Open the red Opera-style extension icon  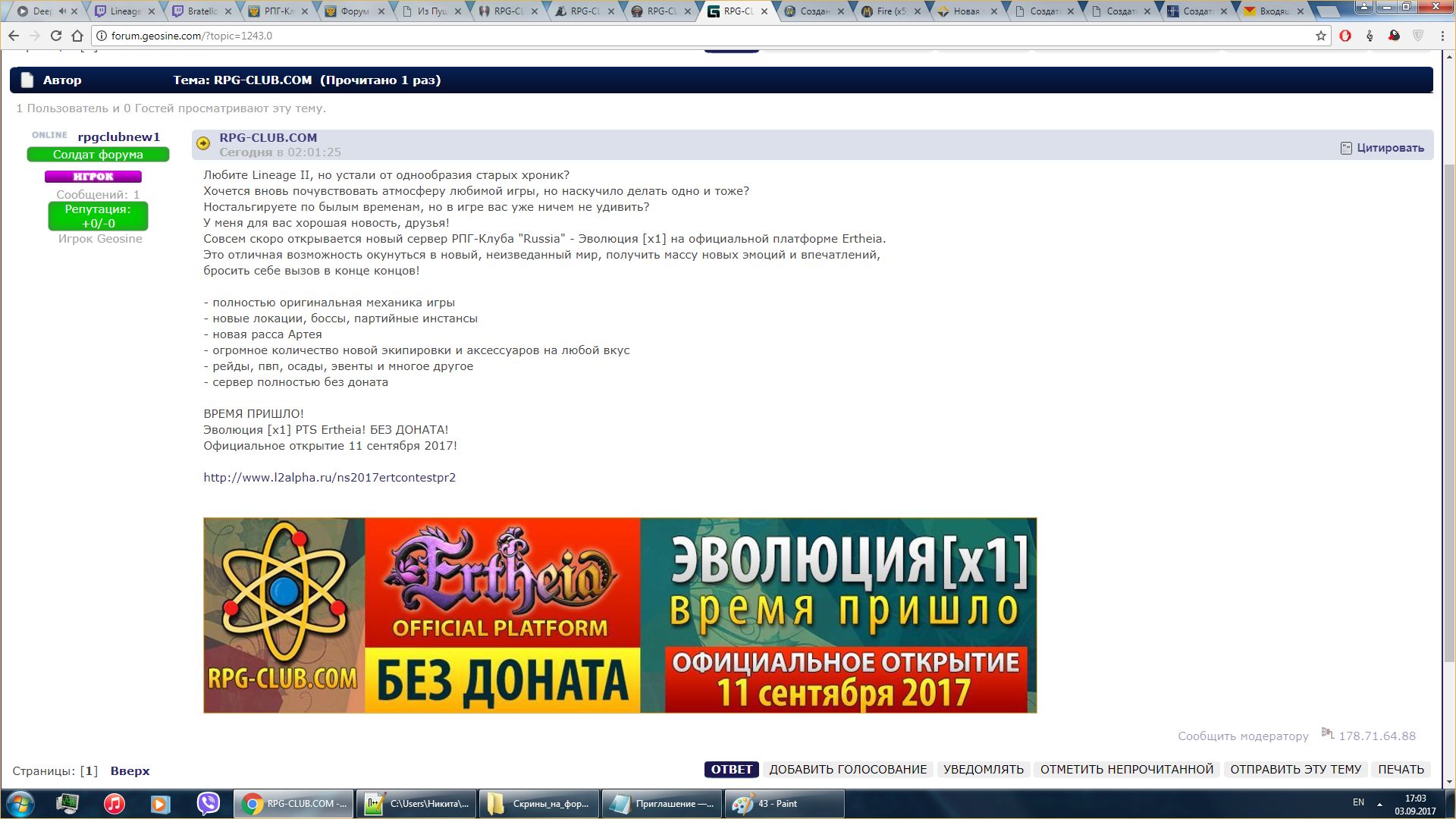[x=1345, y=36]
